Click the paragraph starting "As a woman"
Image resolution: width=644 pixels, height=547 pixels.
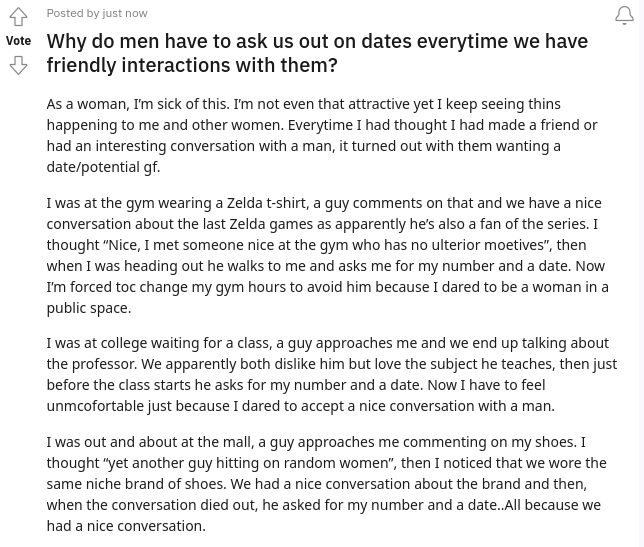pos(322,135)
